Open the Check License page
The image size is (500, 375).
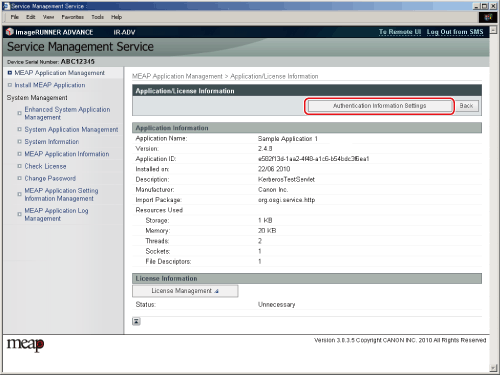45,166
